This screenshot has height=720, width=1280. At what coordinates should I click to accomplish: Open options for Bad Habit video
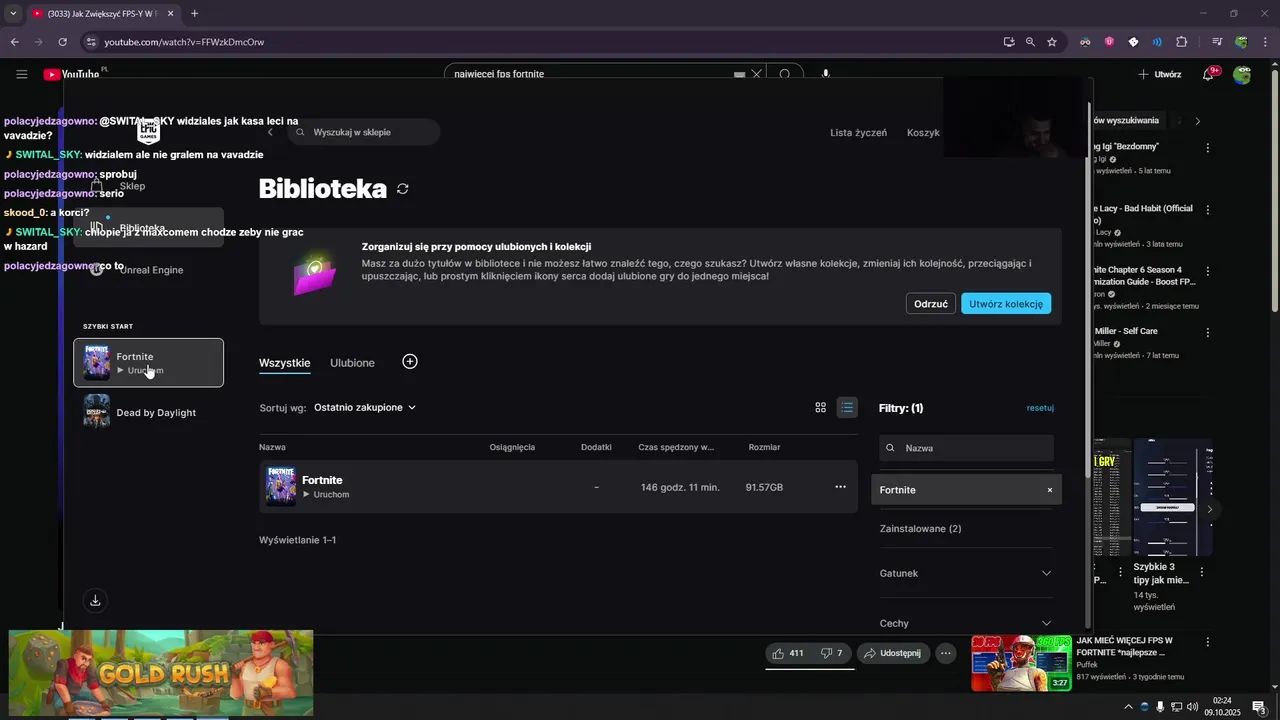1208,210
